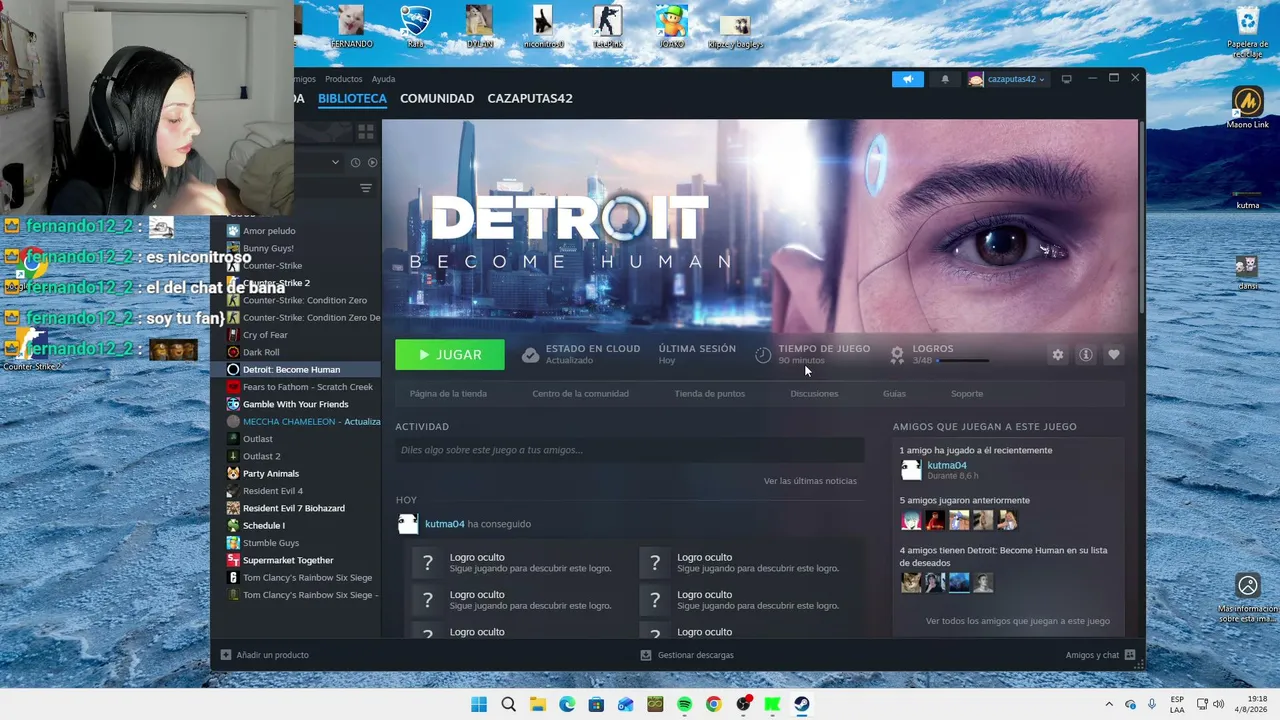Open the LeePink desktop shortcut
This screenshot has height=720, width=1280.
coord(607,27)
